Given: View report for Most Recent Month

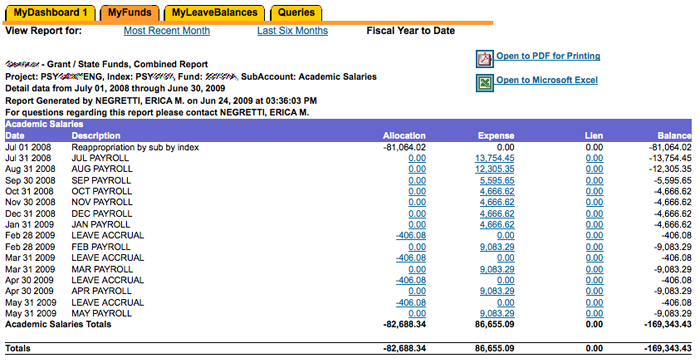Looking at the screenshot, I should pos(167,31).
